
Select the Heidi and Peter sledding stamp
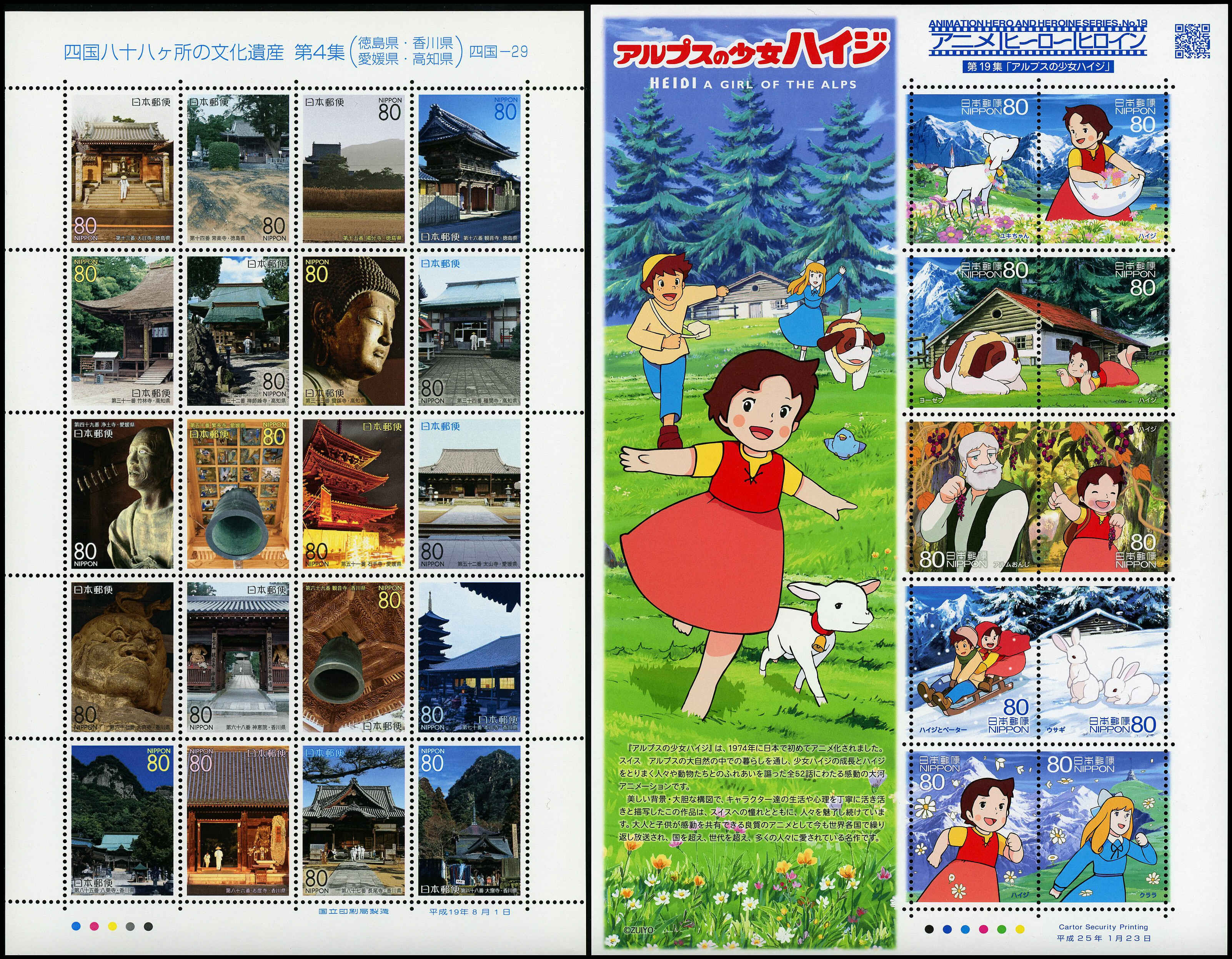tap(972, 660)
